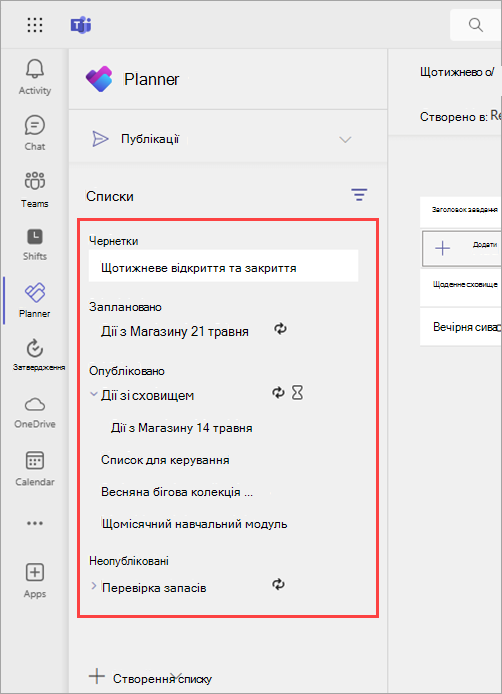
Task: Click the Додати add task button
Action: point(462,248)
